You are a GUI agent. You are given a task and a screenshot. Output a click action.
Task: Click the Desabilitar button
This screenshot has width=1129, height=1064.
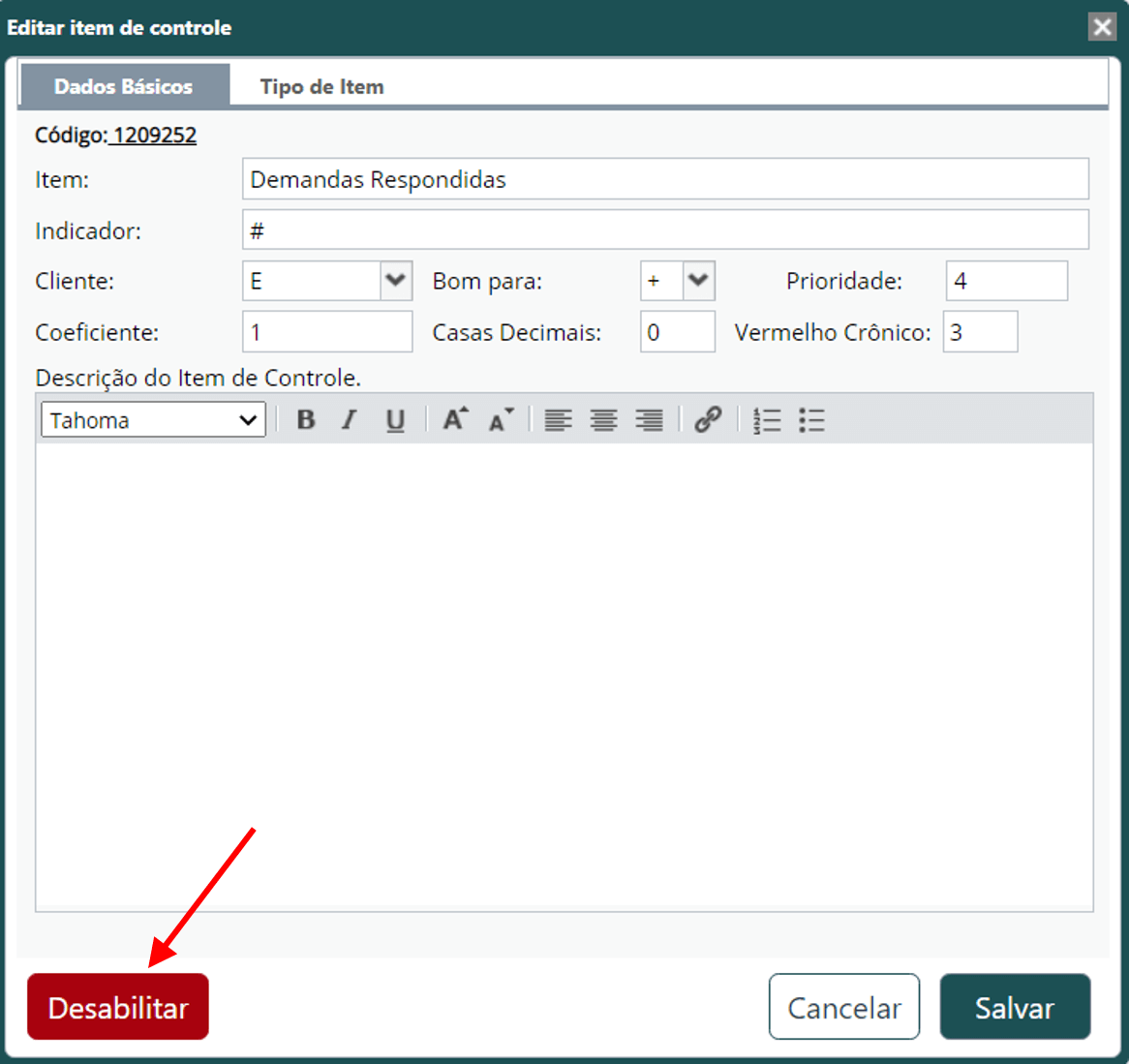118,1007
